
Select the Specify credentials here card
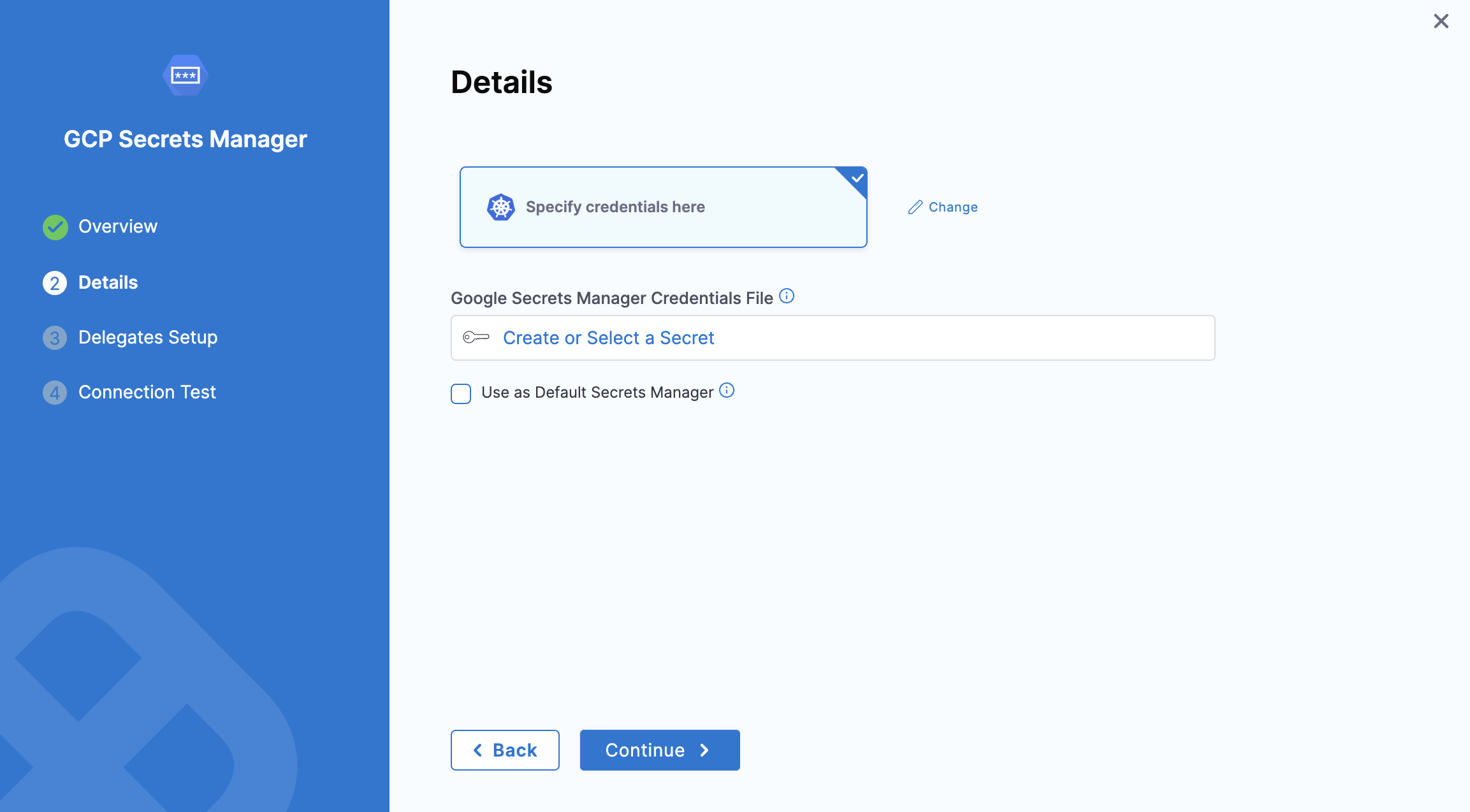point(663,207)
